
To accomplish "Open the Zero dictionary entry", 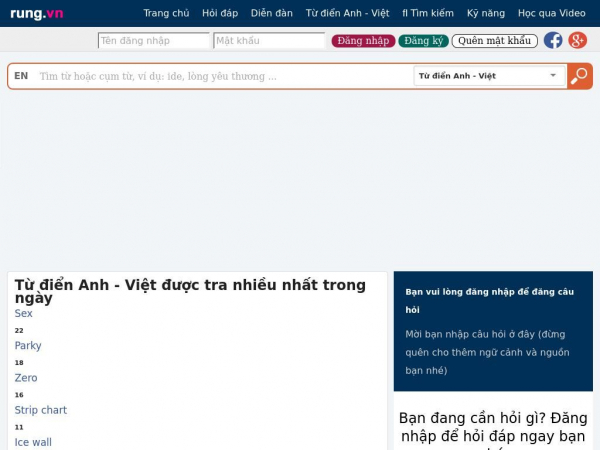I will point(26,378).
